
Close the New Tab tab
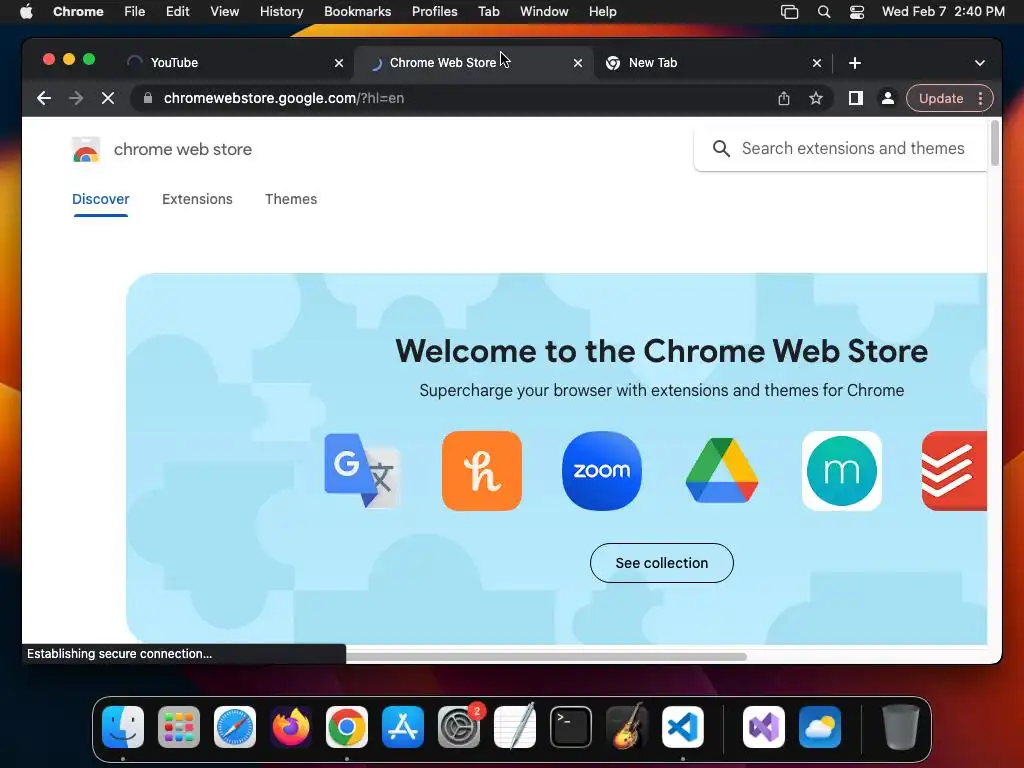point(816,63)
